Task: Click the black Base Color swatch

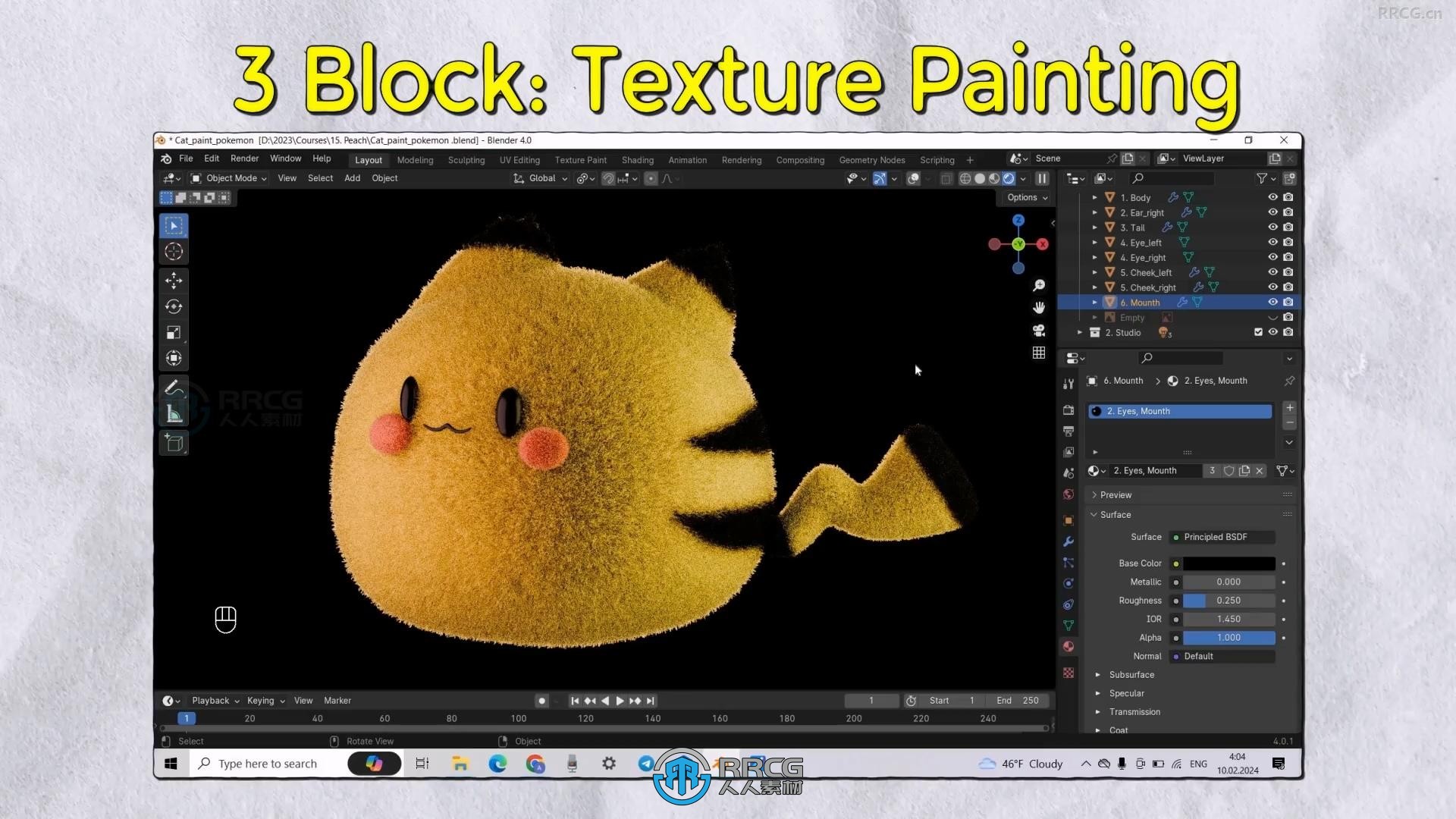Action: pyautogui.click(x=1228, y=563)
